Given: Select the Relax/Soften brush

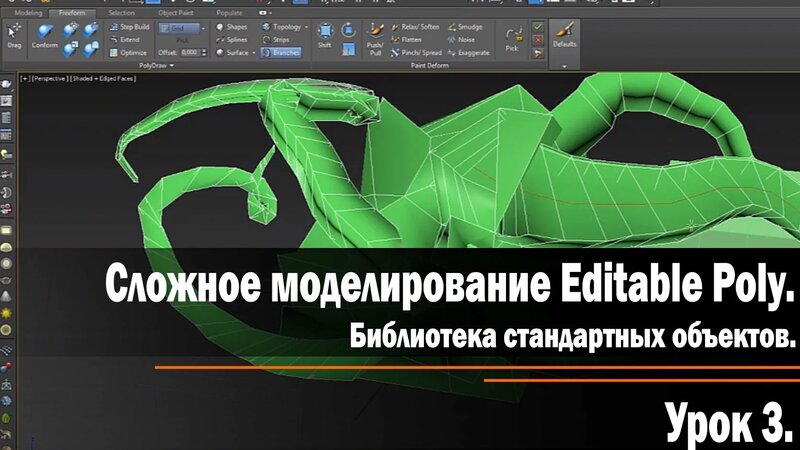Looking at the screenshot, I should click(415, 27).
